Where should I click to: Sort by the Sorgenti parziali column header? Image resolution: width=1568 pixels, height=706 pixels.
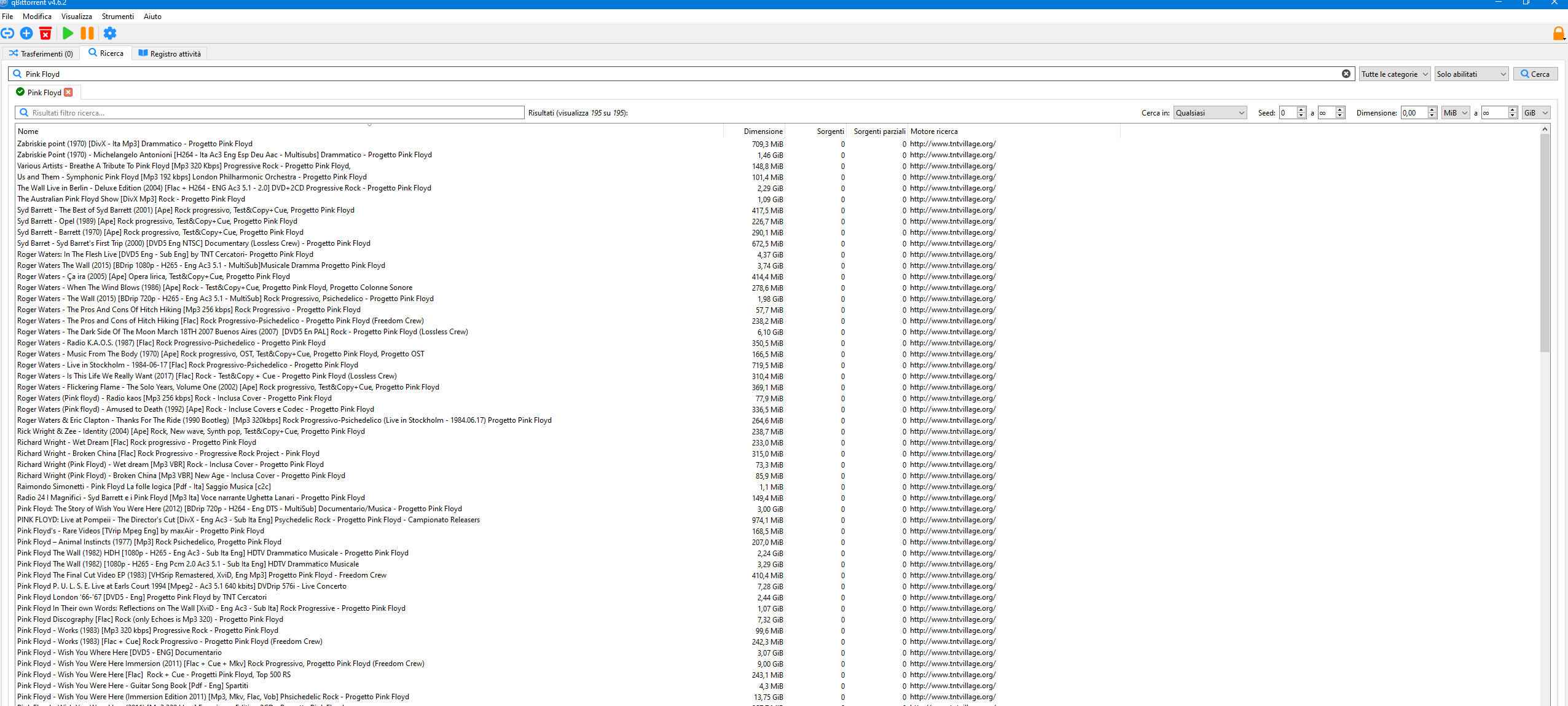point(877,131)
